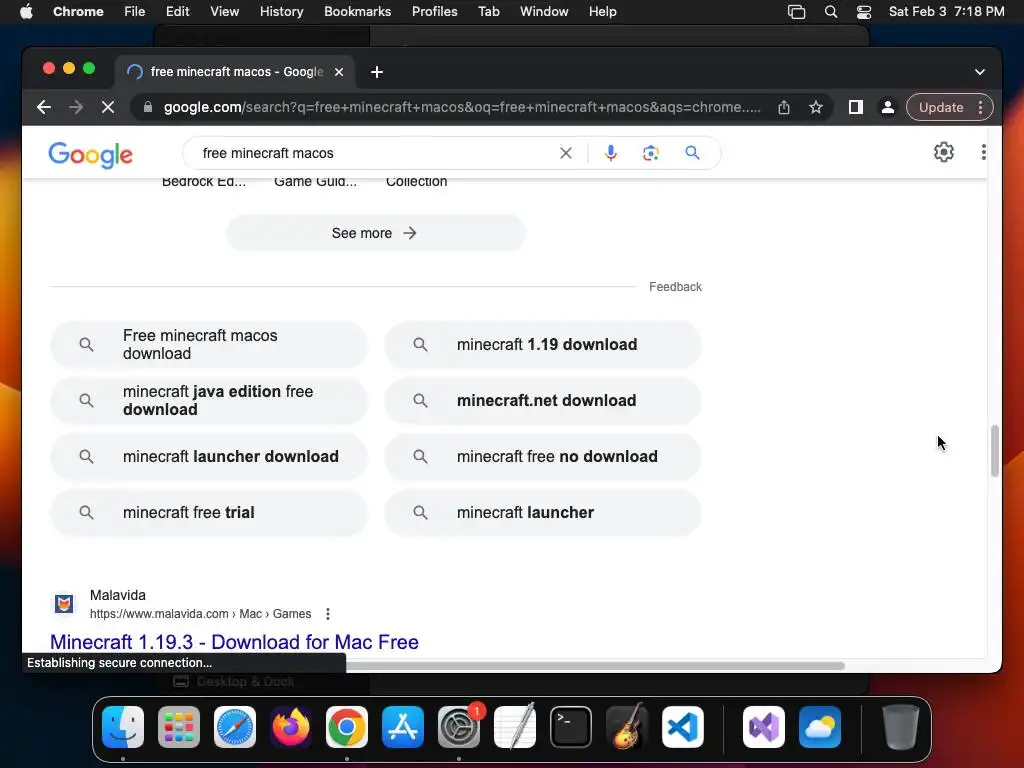Click the forward navigation arrow
The image size is (1024, 768).
tap(76, 107)
